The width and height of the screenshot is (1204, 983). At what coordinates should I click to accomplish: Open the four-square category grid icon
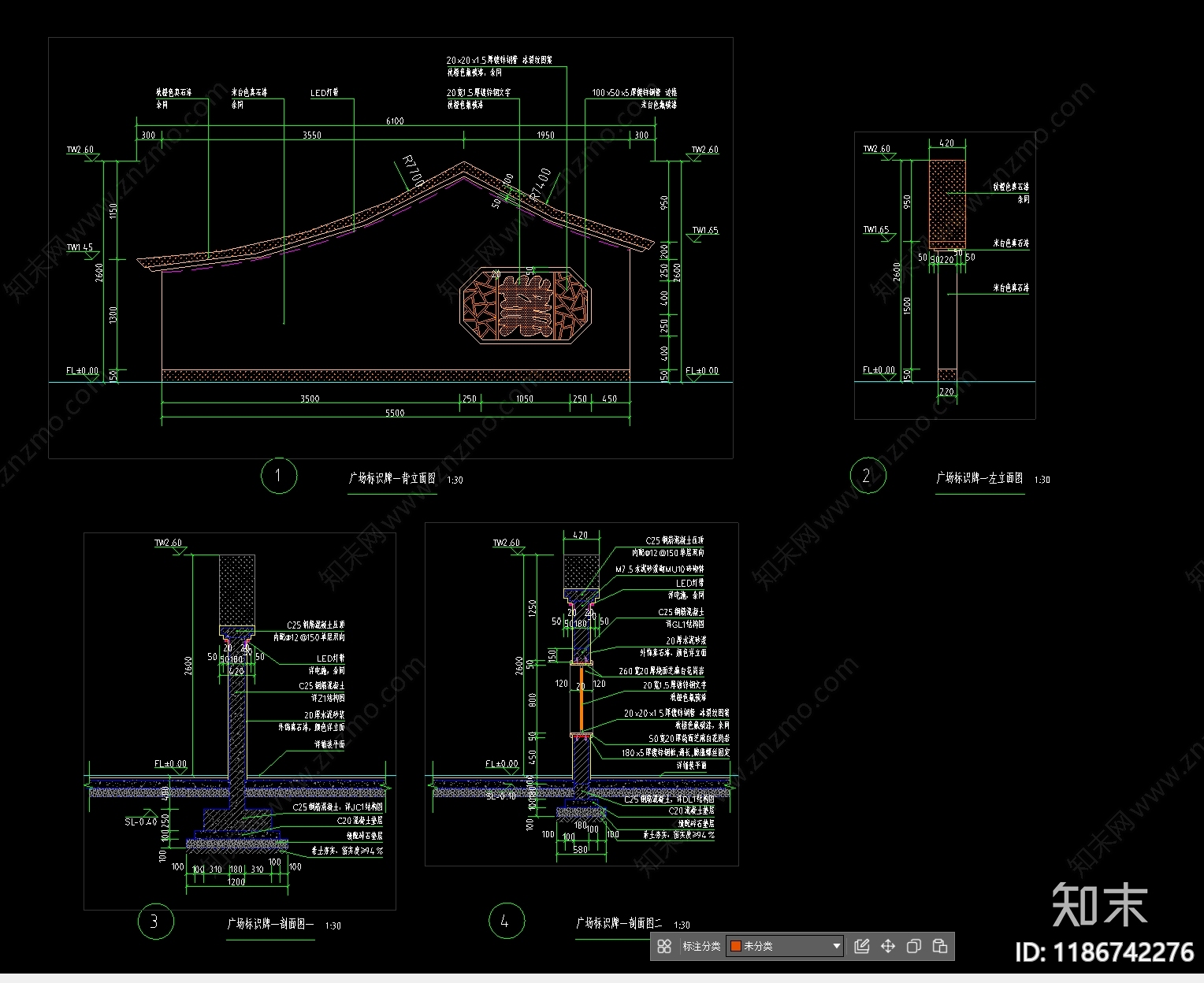pos(664,946)
